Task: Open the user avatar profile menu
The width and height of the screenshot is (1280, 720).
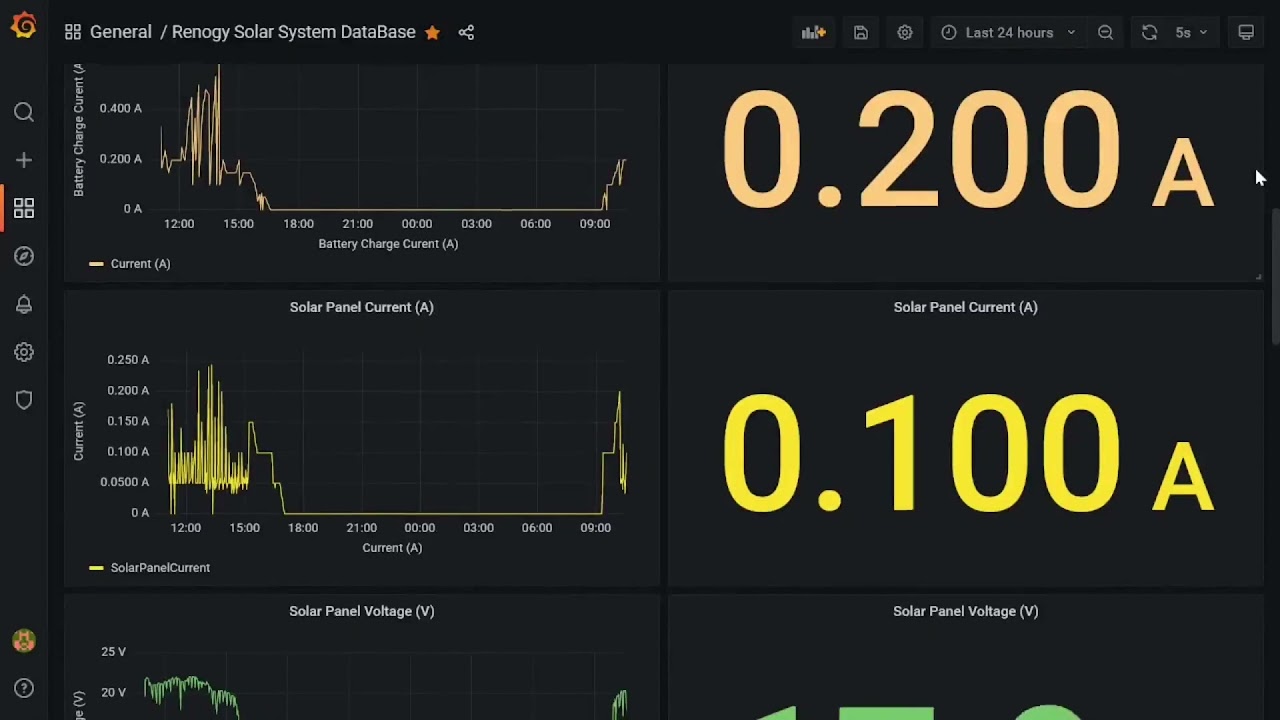Action: tap(24, 640)
